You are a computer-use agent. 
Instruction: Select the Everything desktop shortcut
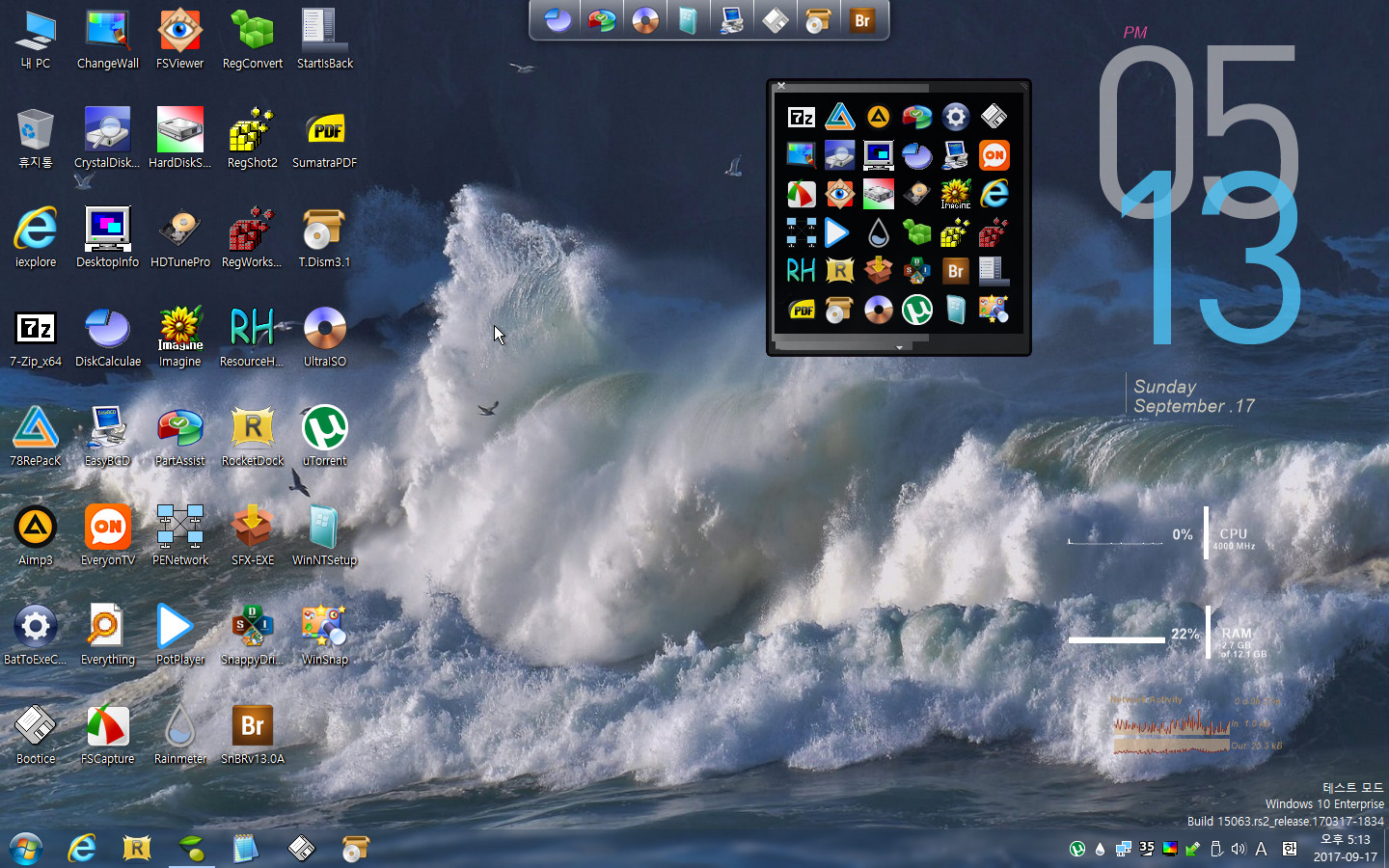108,636
